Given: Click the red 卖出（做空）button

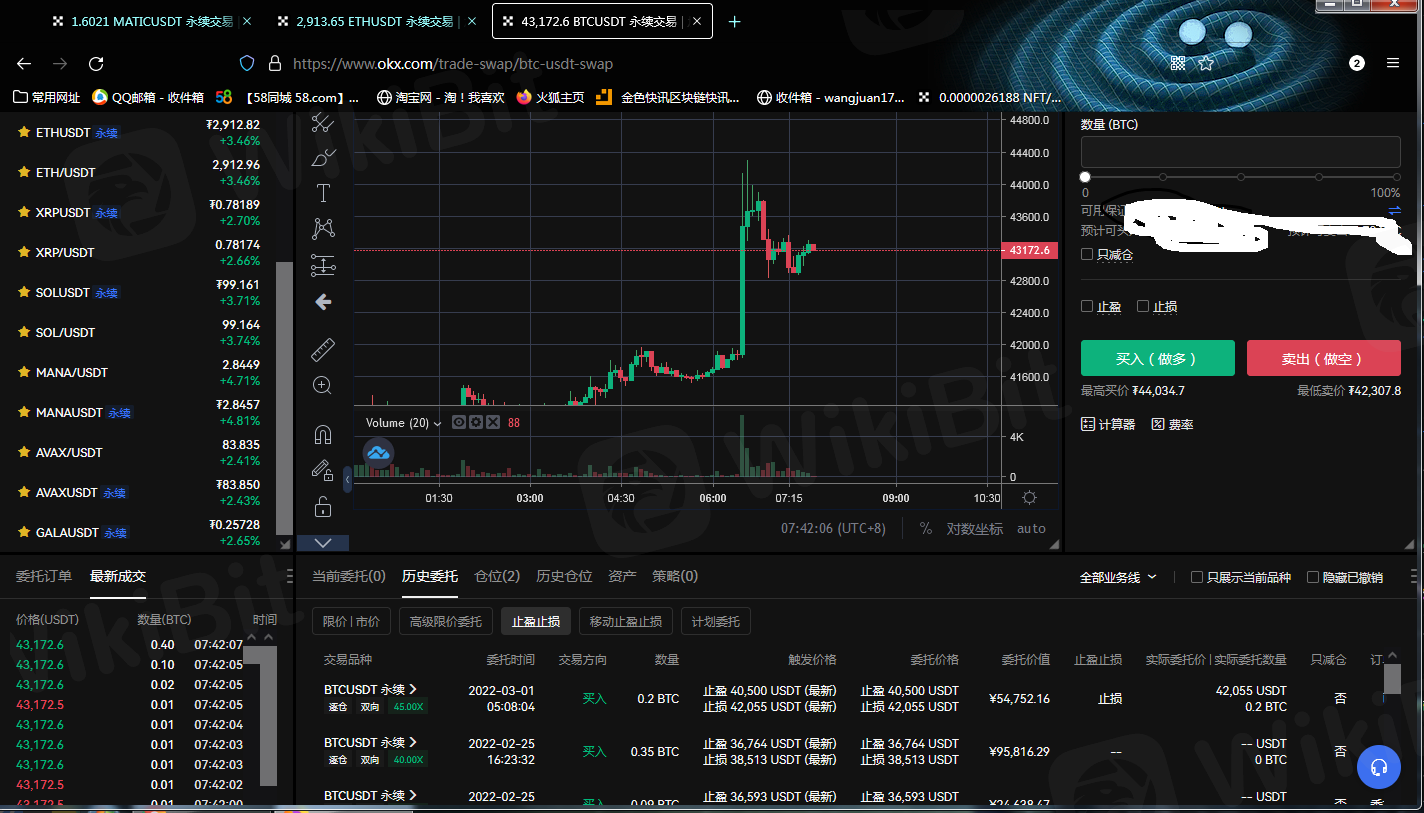Looking at the screenshot, I should 1323,358.
